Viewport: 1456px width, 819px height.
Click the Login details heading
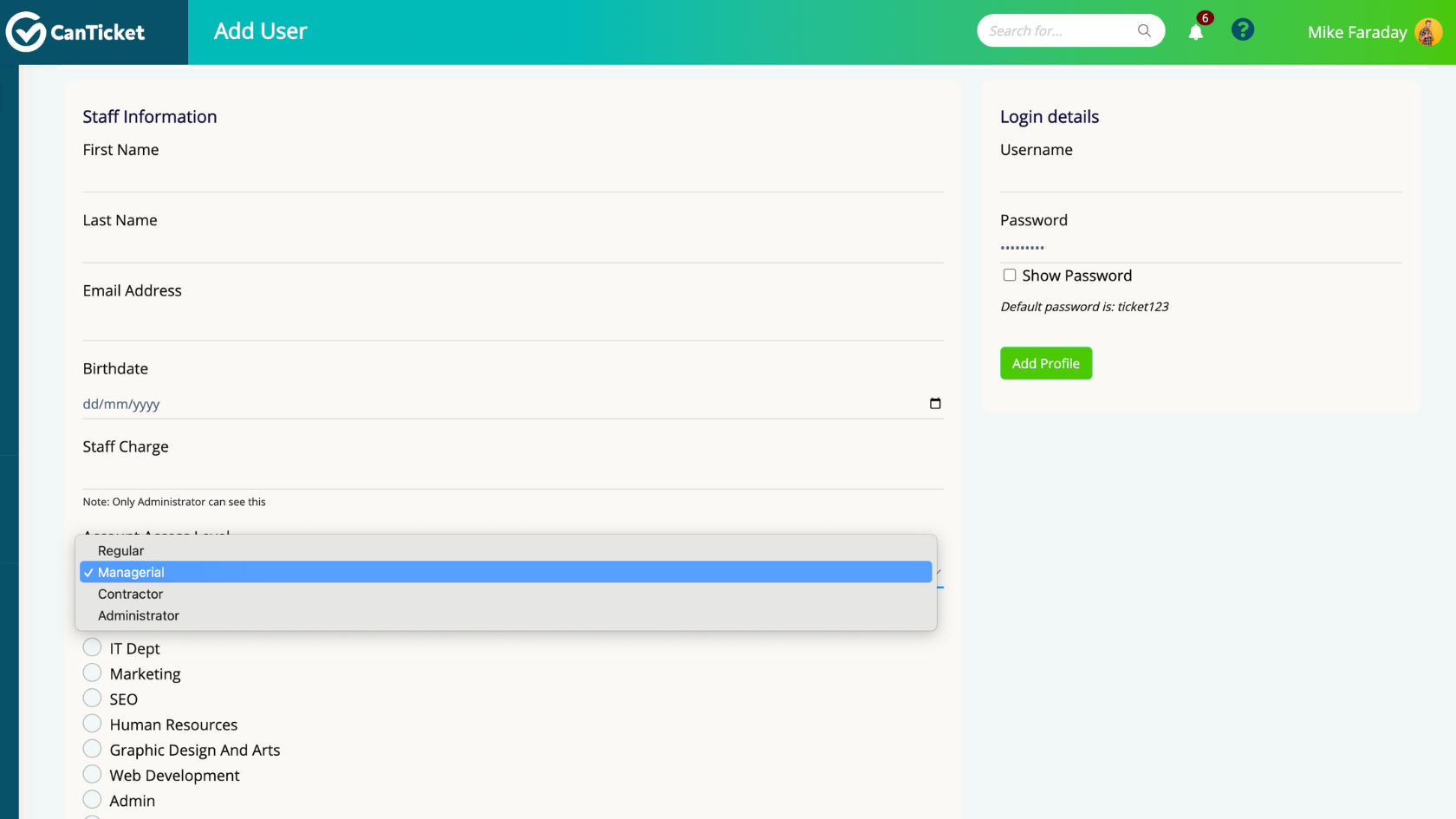1050,117
